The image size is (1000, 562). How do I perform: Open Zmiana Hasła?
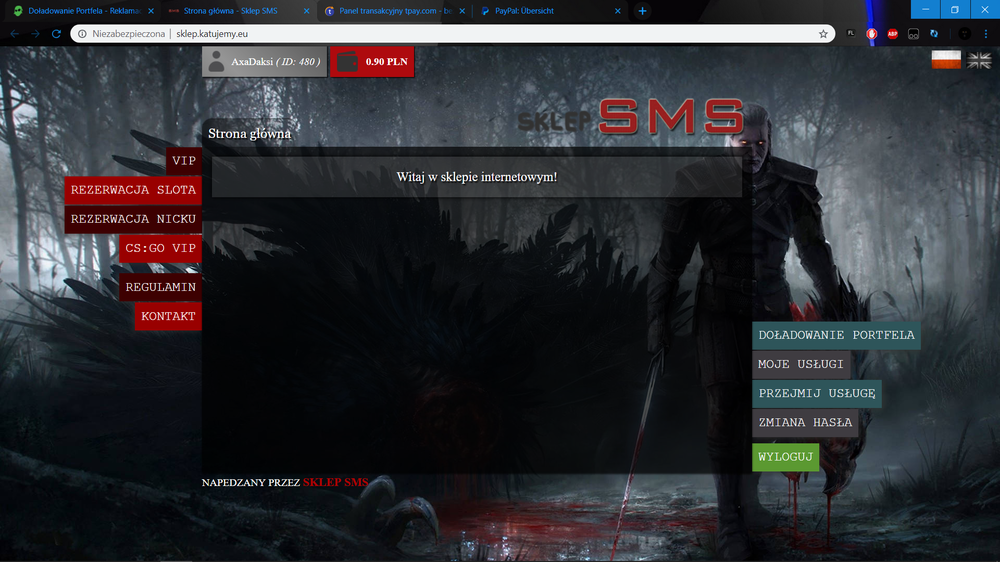(805, 422)
